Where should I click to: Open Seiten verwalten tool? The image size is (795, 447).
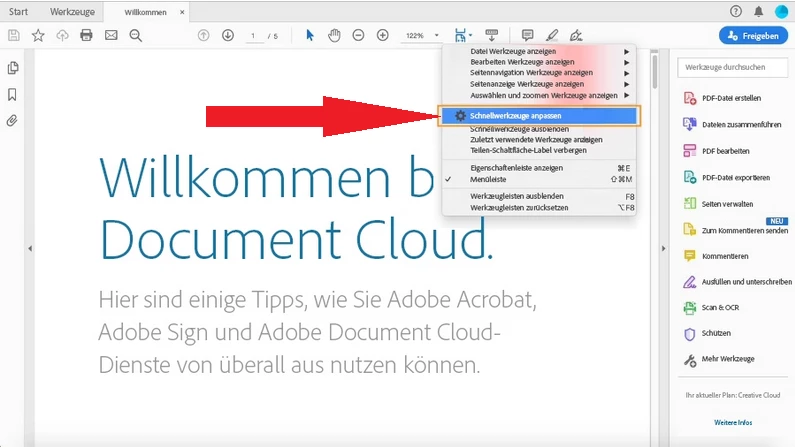click(x=718, y=204)
